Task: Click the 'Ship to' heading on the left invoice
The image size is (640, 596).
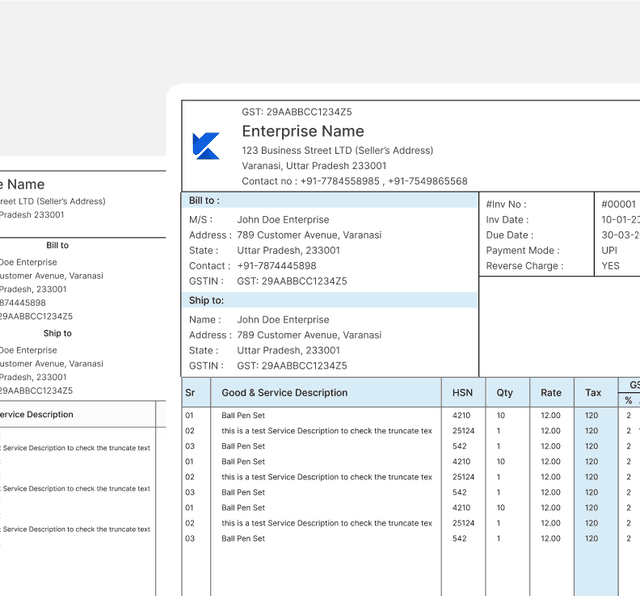Action: (x=58, y=333)
